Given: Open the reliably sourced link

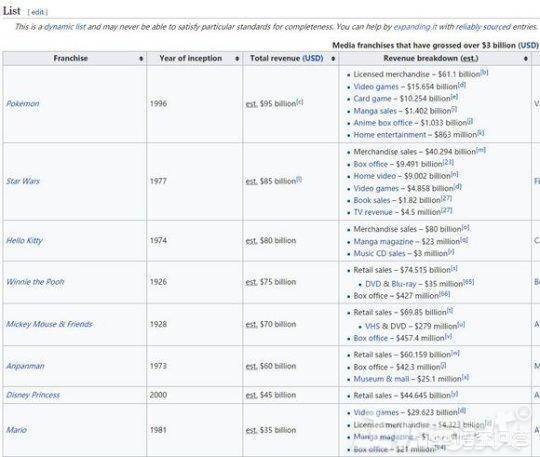Looking at the screenshot, I should point(484,27).
